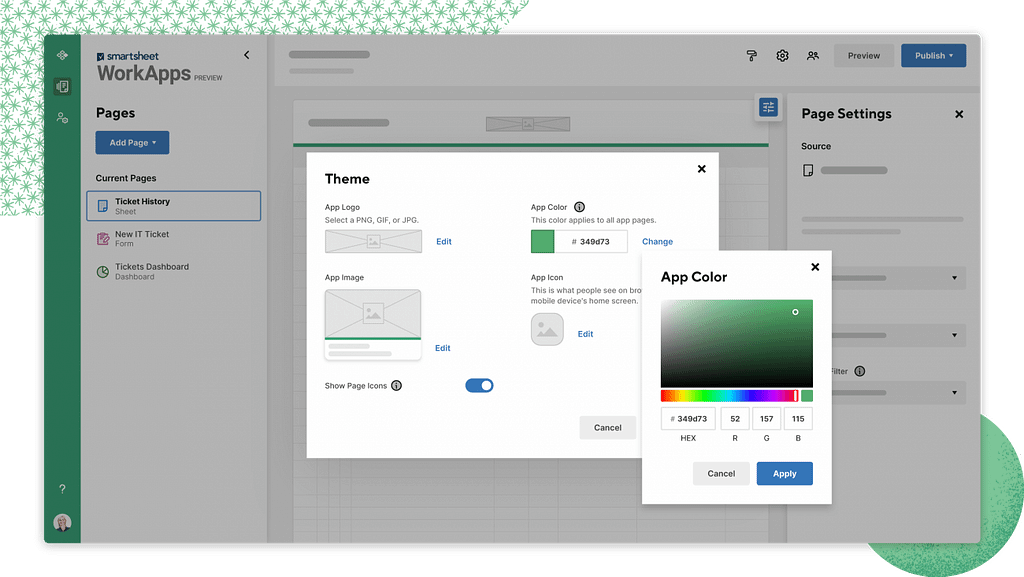The image size is (1024, 577).
Task: Click the HEX field in color picker
Action: pyautogui.click(x=688, y=419)
